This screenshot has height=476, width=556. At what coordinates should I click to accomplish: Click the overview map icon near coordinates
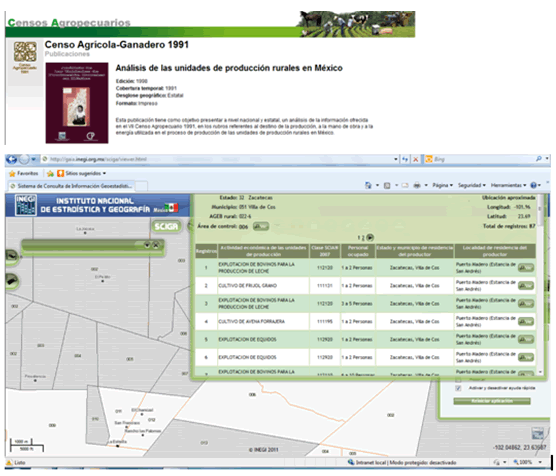[538, 433]
